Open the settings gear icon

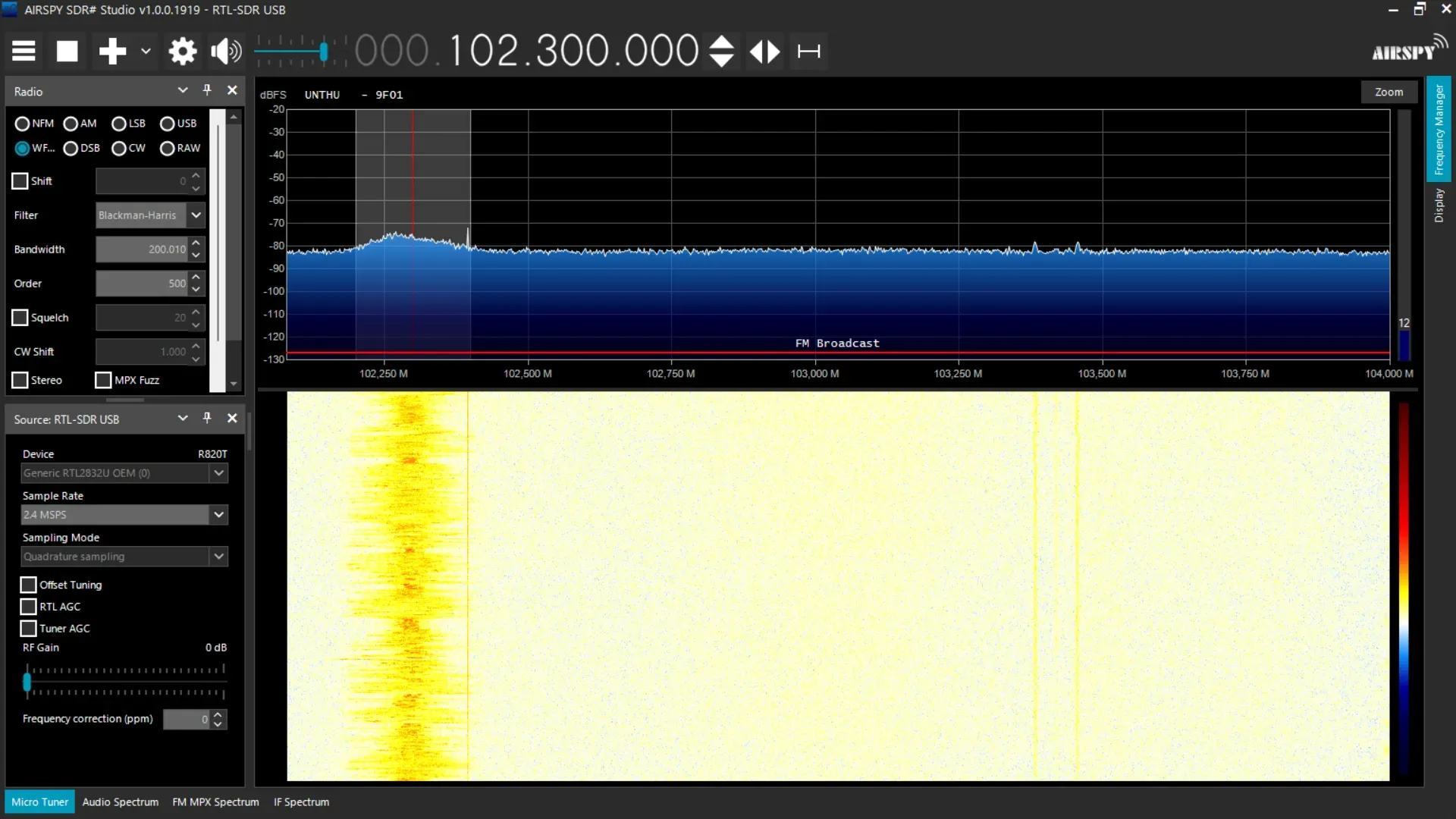pyautogui.click(x=182, y=51)
